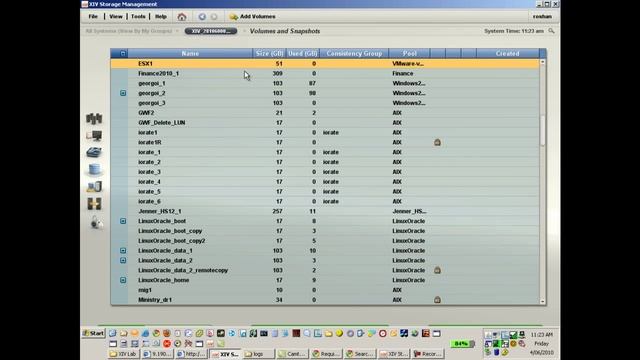The height and width of the screenshot is (360, 640).
Task: Go back with the blue back arrow
Action: click(x=202, y=17)
